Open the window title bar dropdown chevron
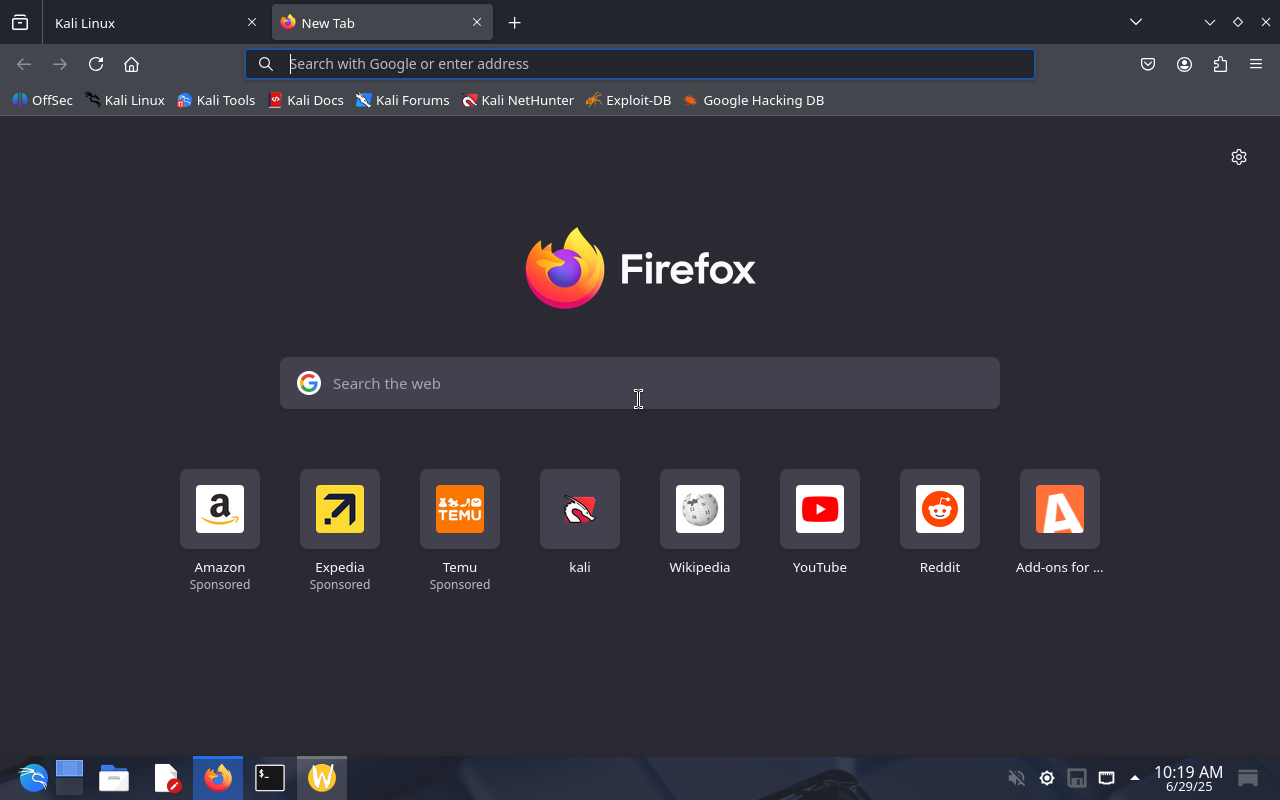The height and width of the screenshot is (800, 1280). (x=1210, y=22)
